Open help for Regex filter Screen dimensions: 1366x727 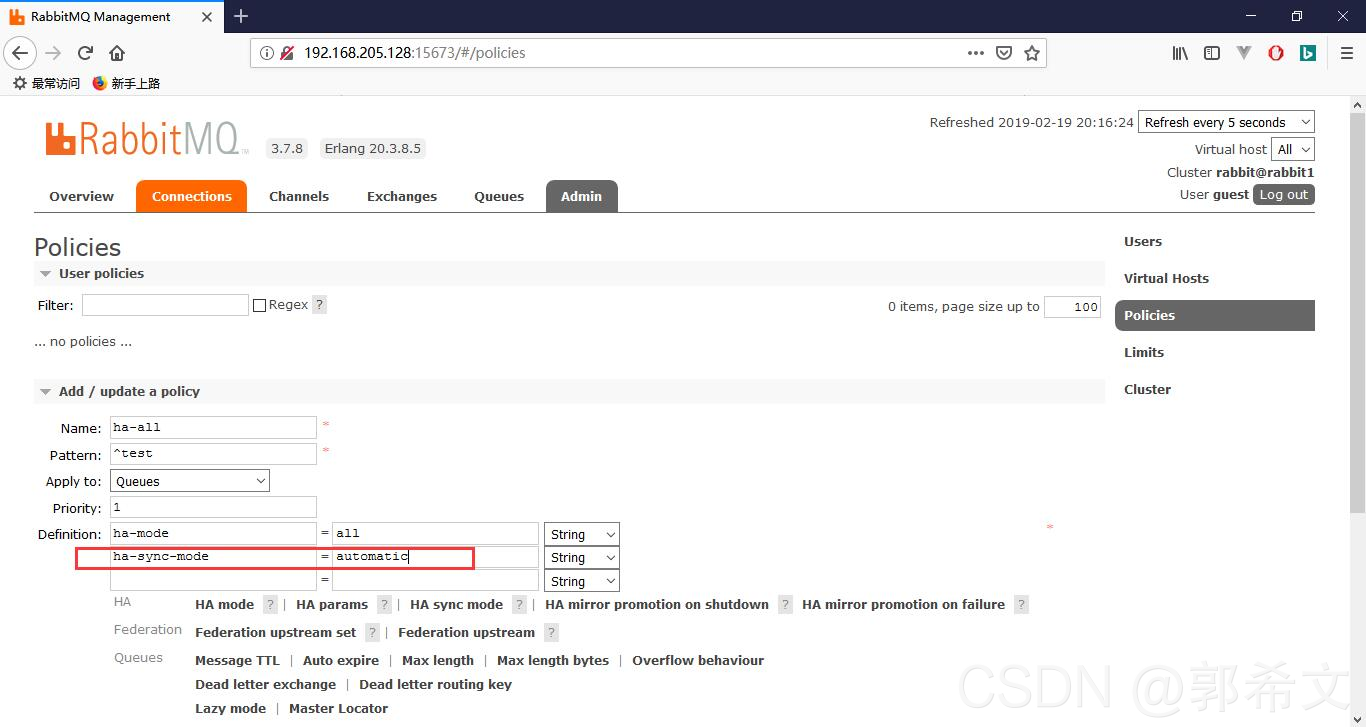point(320,305)
